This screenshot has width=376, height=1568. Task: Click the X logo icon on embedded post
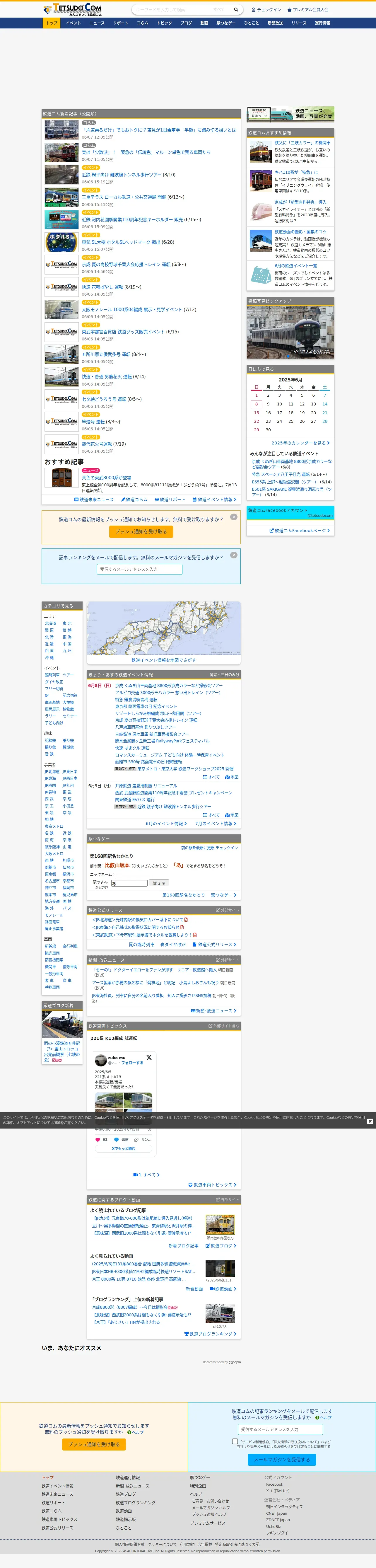[x=149, y=1058]
